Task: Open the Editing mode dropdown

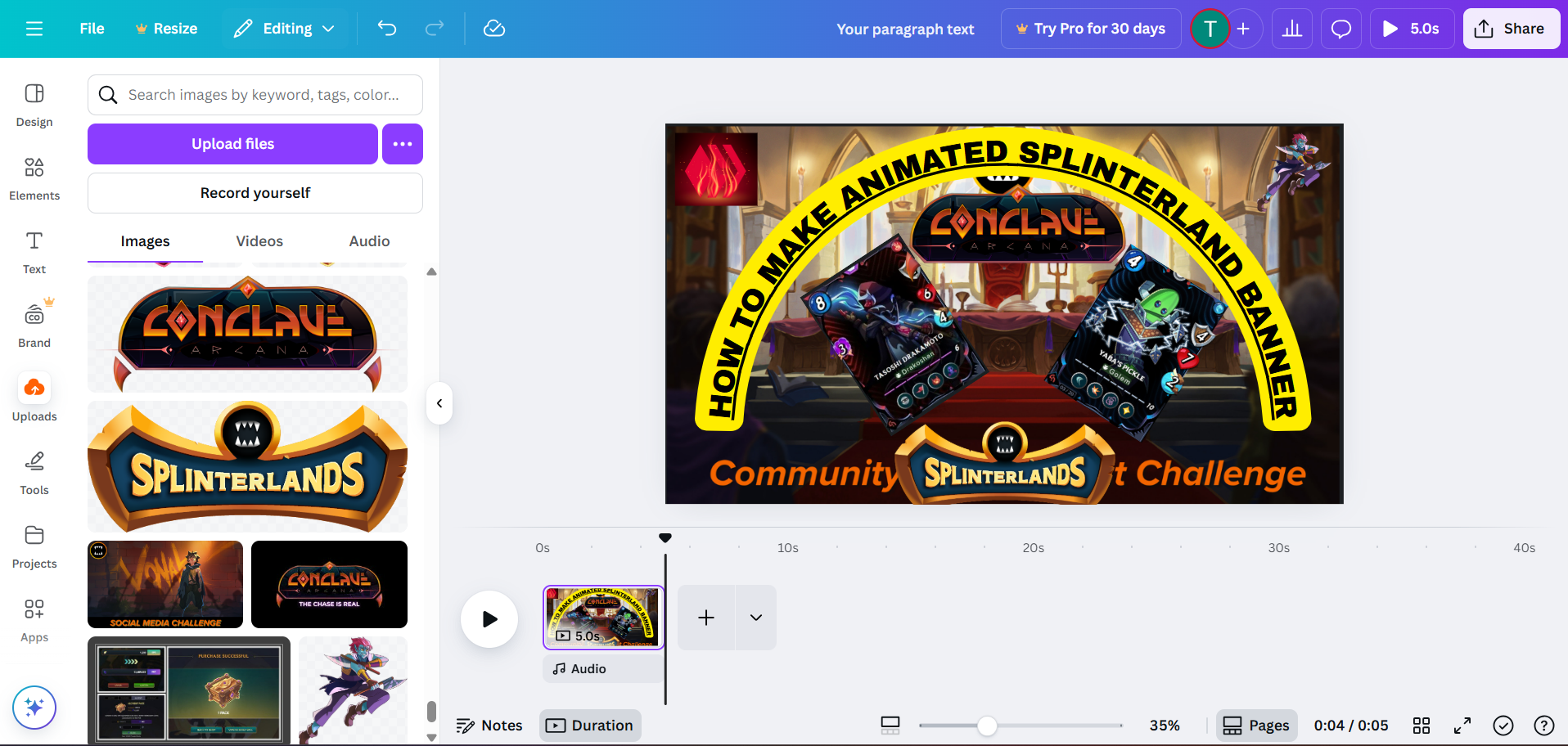Action: [x=284, y=29]
